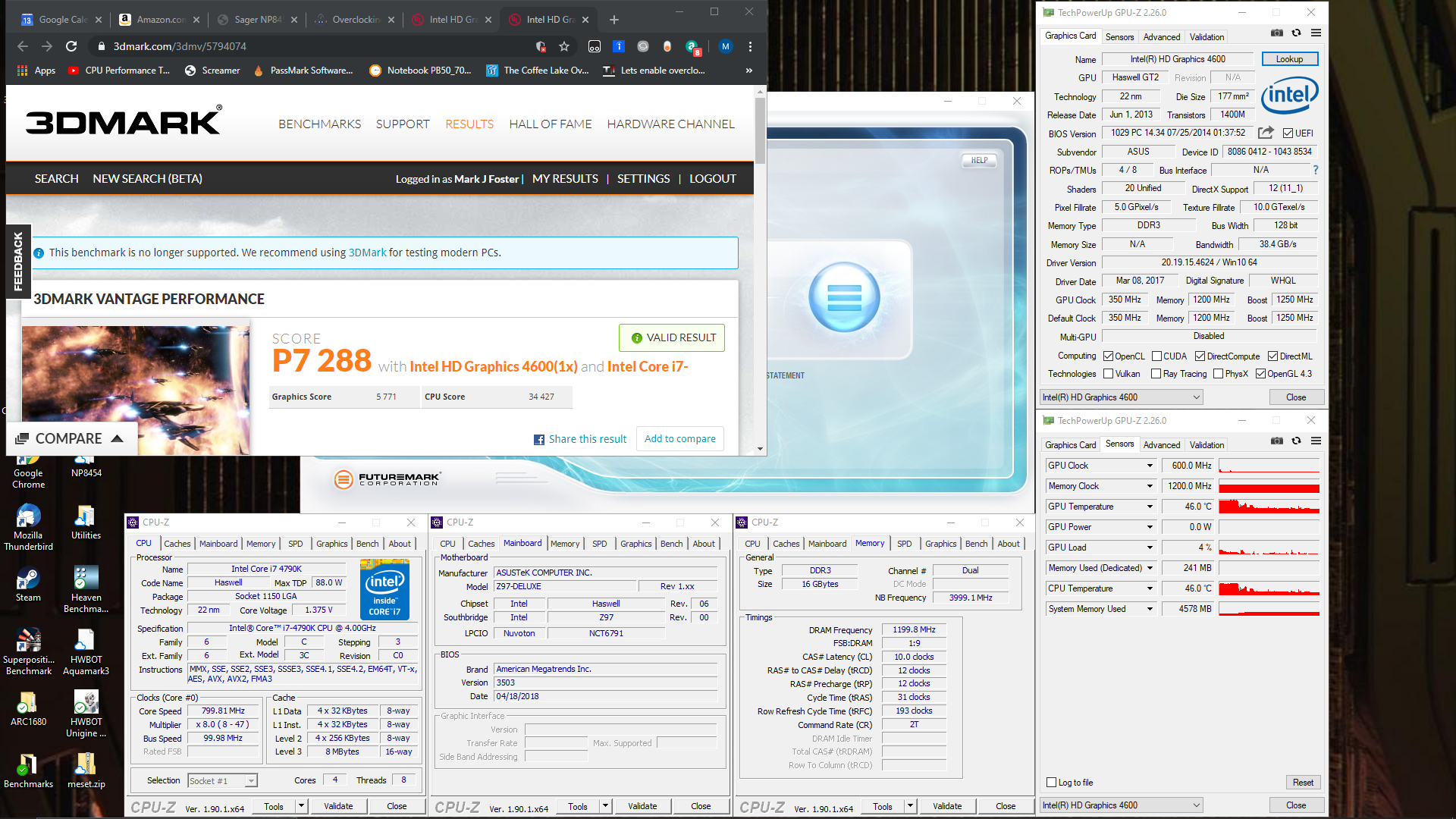Image resolution: width=1456 pixels, height=819 pixels.
Task: Expand the GPU Power sensor dropdown
Action: pos(1150,527)
